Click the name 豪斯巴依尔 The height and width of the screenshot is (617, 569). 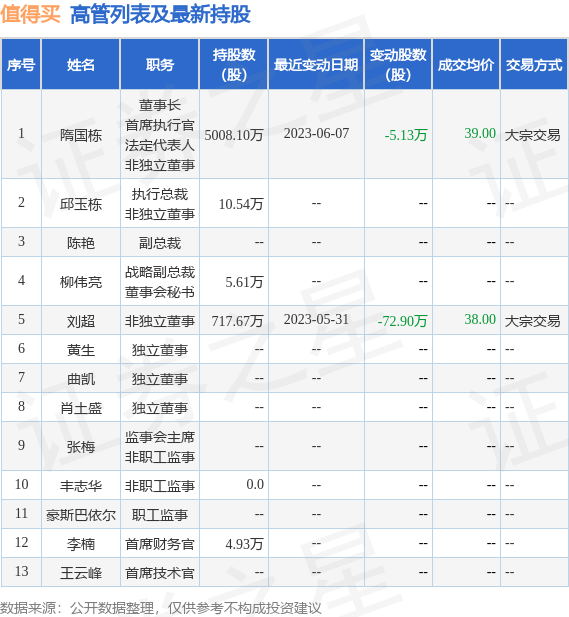(x=81, y=515)
